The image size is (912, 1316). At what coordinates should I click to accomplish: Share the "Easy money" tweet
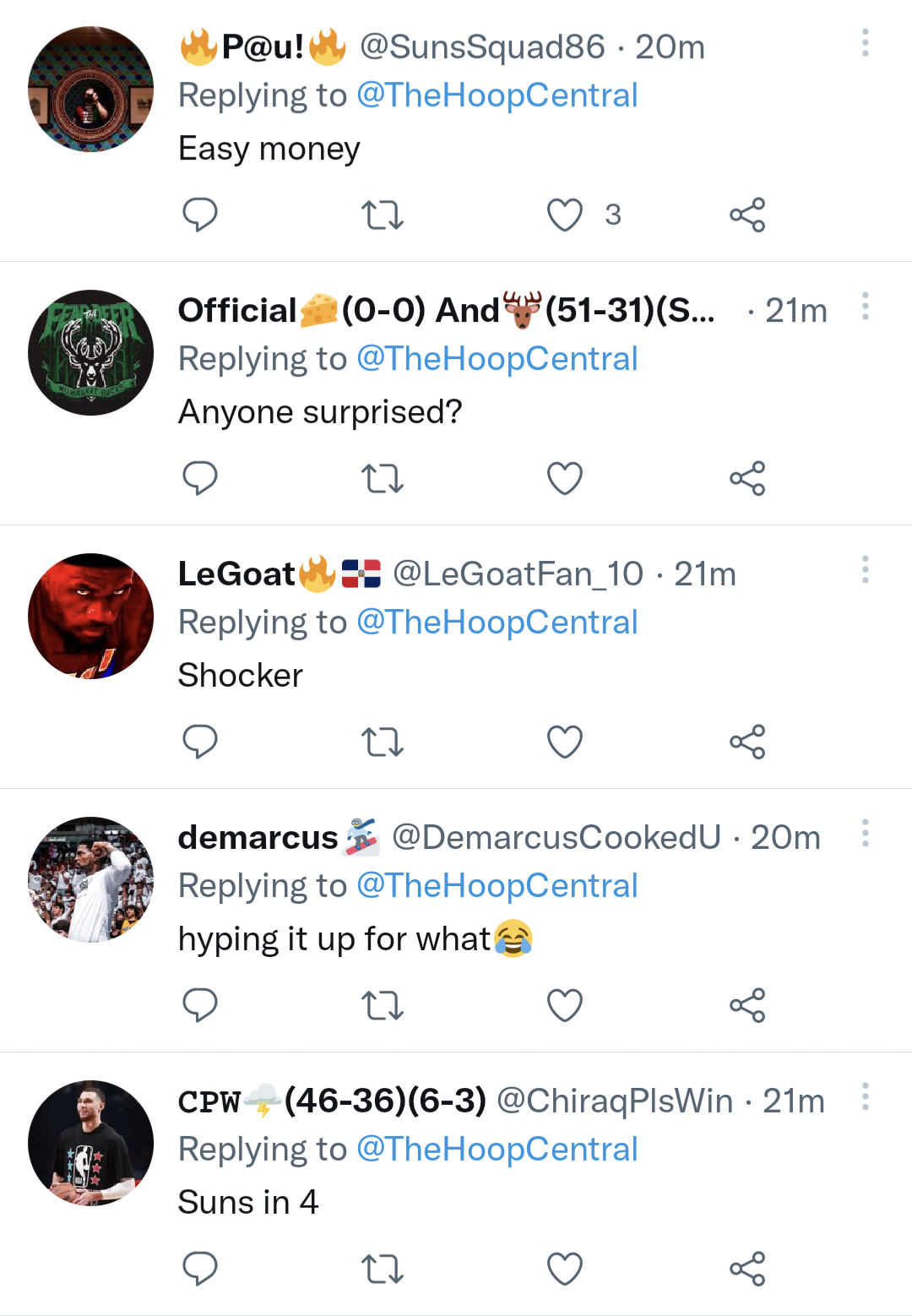pyautogui.click(x=747, y=215)
